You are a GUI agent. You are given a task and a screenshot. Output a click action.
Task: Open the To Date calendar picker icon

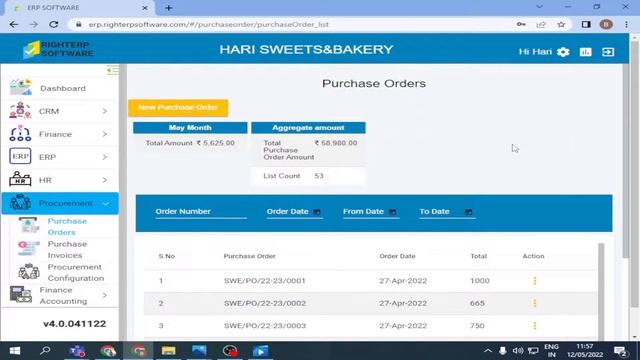469,212
